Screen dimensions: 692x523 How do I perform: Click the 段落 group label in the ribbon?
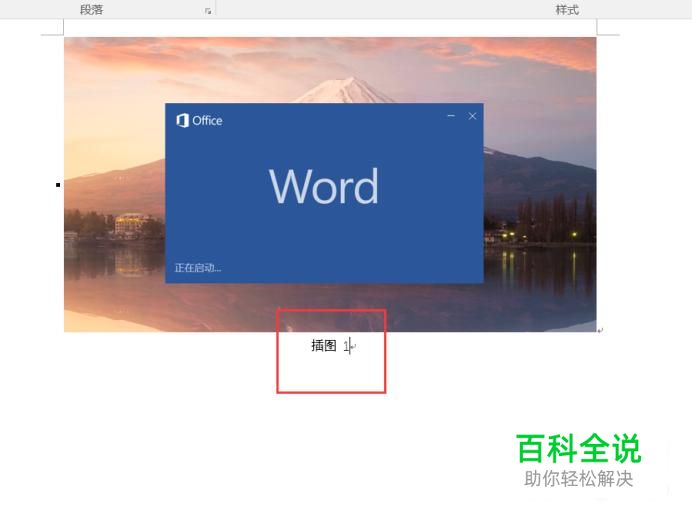click(x=91, y=10)
